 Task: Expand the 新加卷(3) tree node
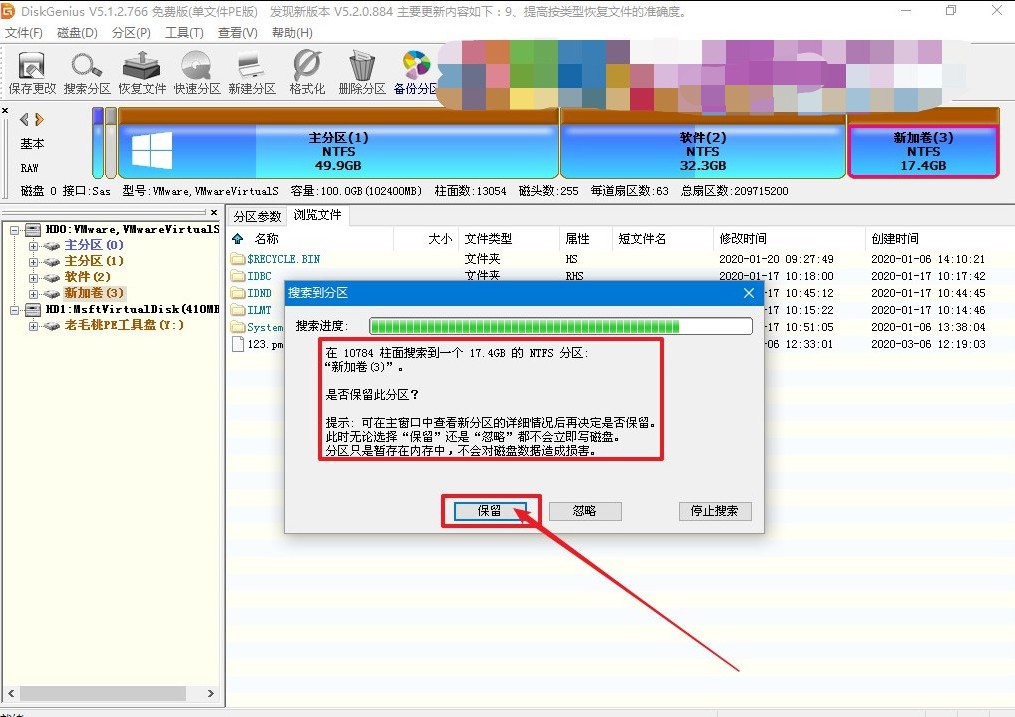tap(33, 294)
